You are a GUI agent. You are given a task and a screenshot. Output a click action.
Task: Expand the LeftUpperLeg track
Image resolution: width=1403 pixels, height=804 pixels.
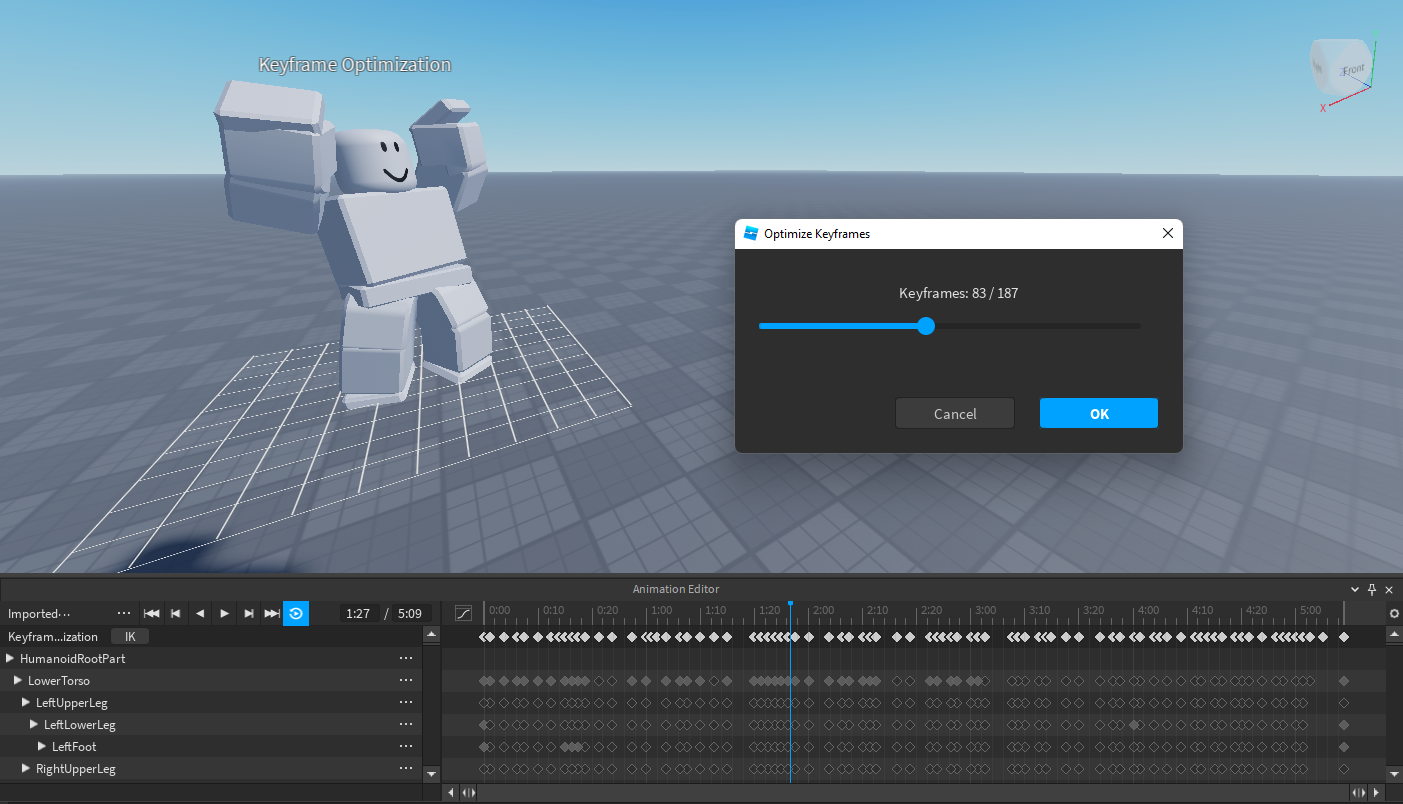tap(25, 702)
